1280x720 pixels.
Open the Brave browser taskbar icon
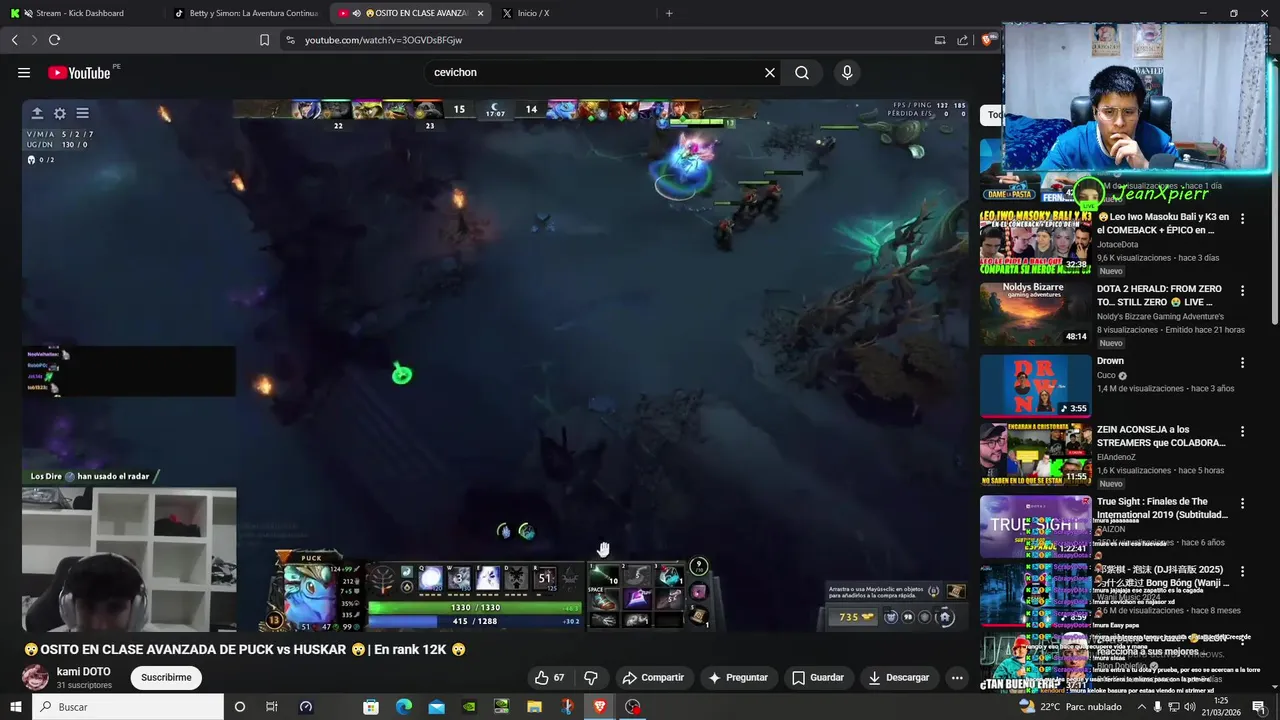pos(600,707)
